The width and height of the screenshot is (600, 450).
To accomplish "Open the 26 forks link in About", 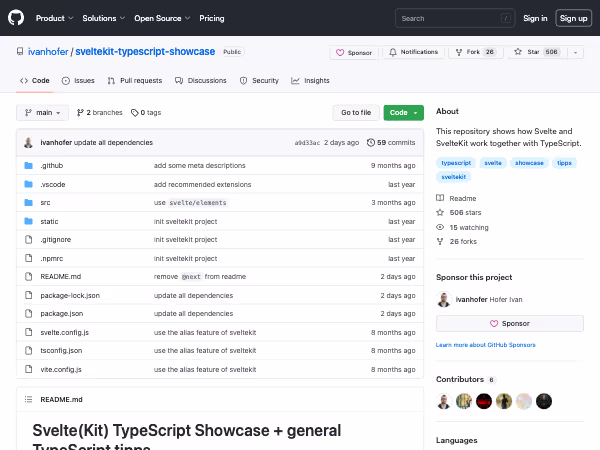I will coord(457,241).
